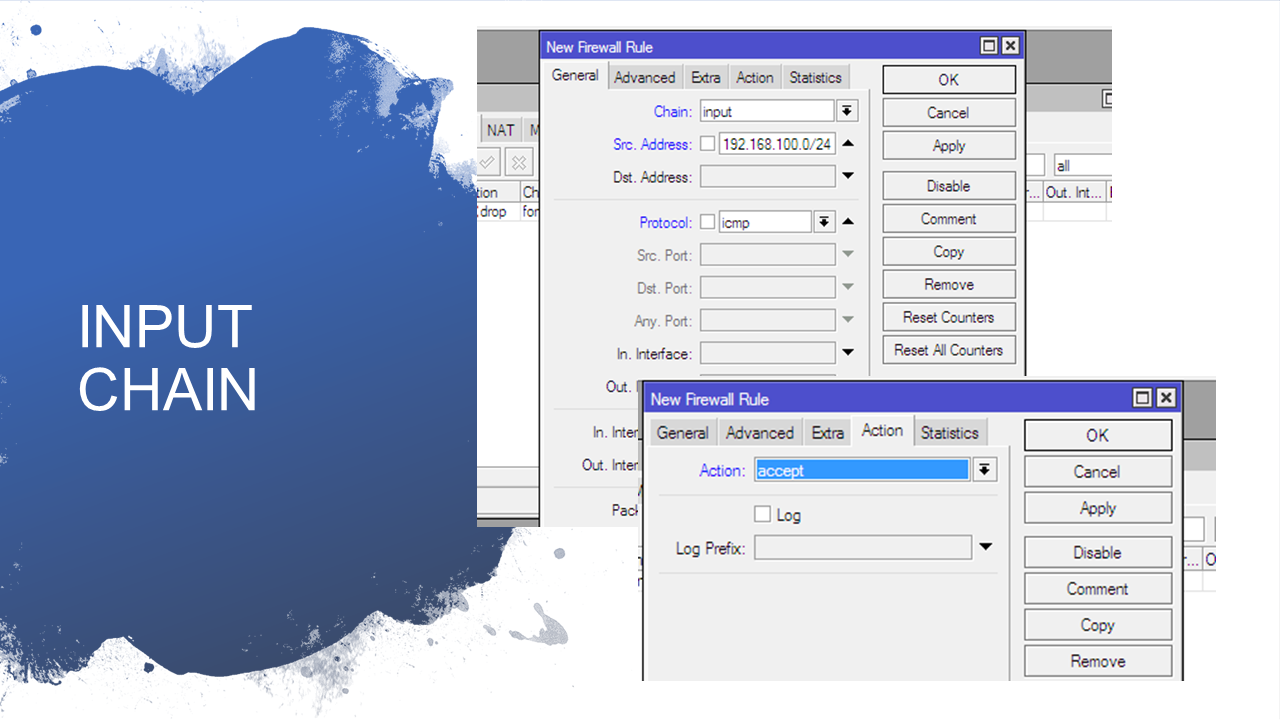Toggle the Protocol invert checkbox
This screenshot has height=720, width=1280.
pyautogui.click(x=708, y=222)
